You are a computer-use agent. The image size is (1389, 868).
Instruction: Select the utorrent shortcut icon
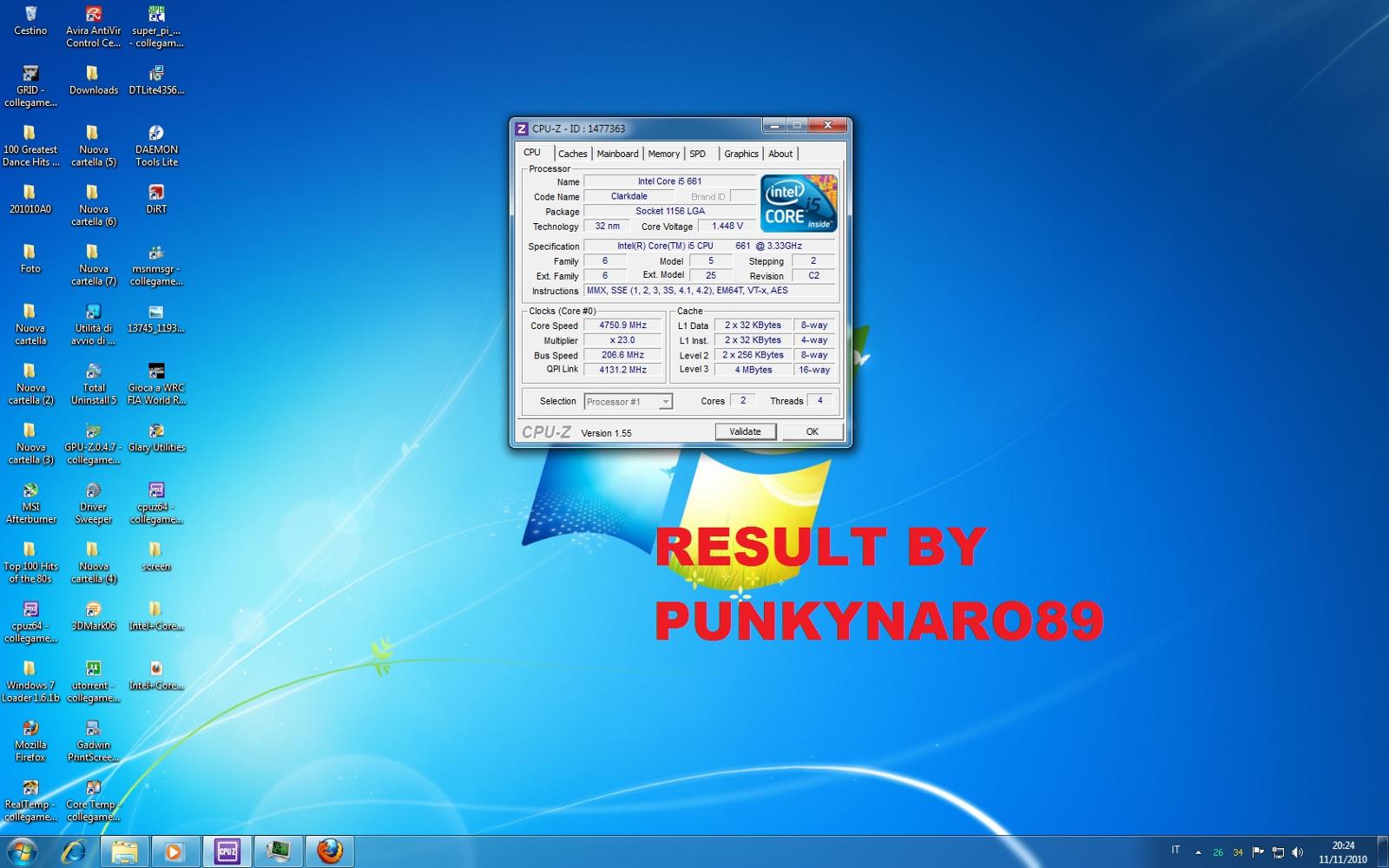94,682
